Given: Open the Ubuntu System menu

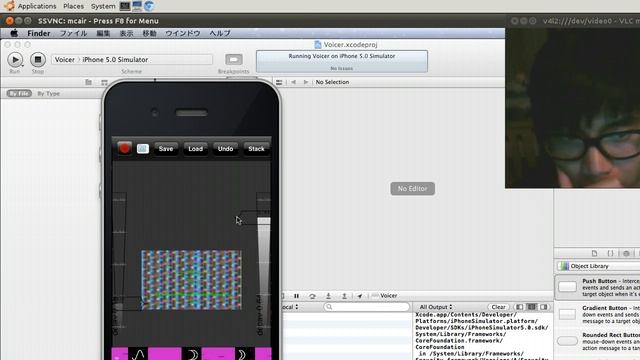Looking at the screenshot, I should [x=103, y=6].
